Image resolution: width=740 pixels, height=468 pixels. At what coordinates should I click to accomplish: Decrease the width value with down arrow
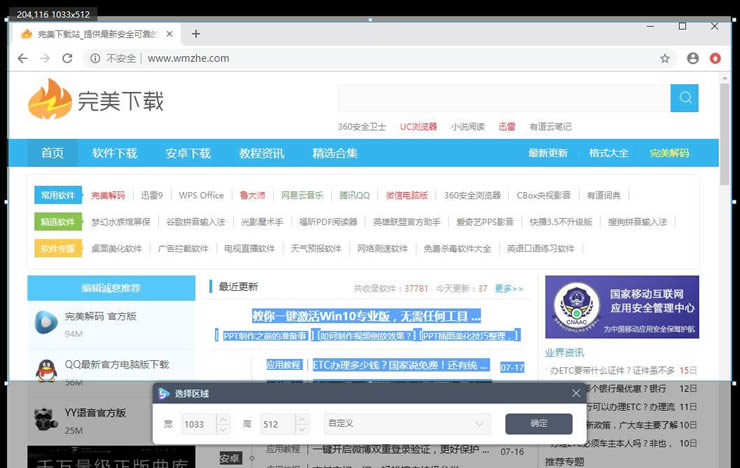[x=223, y=429]
